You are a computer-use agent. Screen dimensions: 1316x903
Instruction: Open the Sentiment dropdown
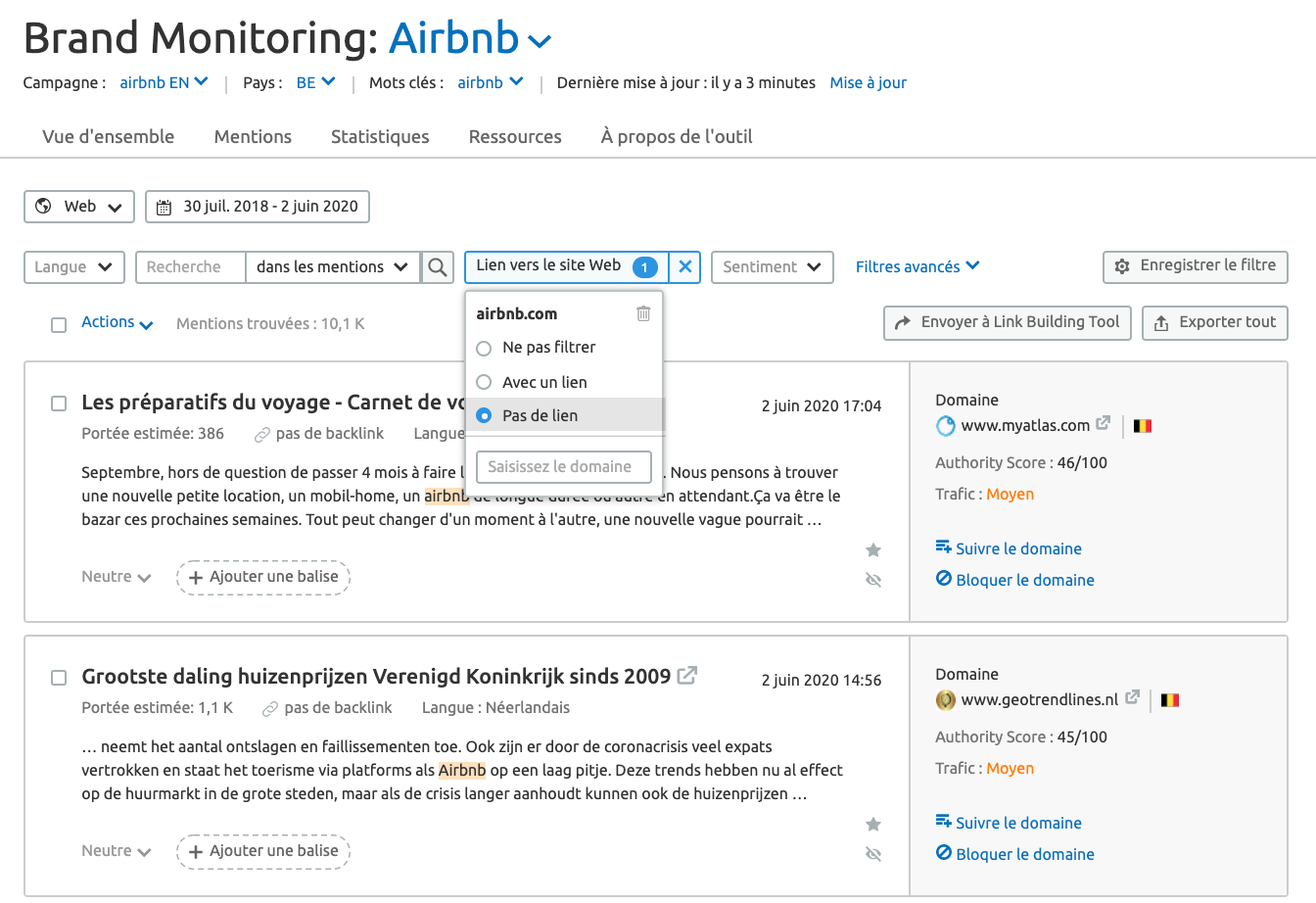point(772,266)
